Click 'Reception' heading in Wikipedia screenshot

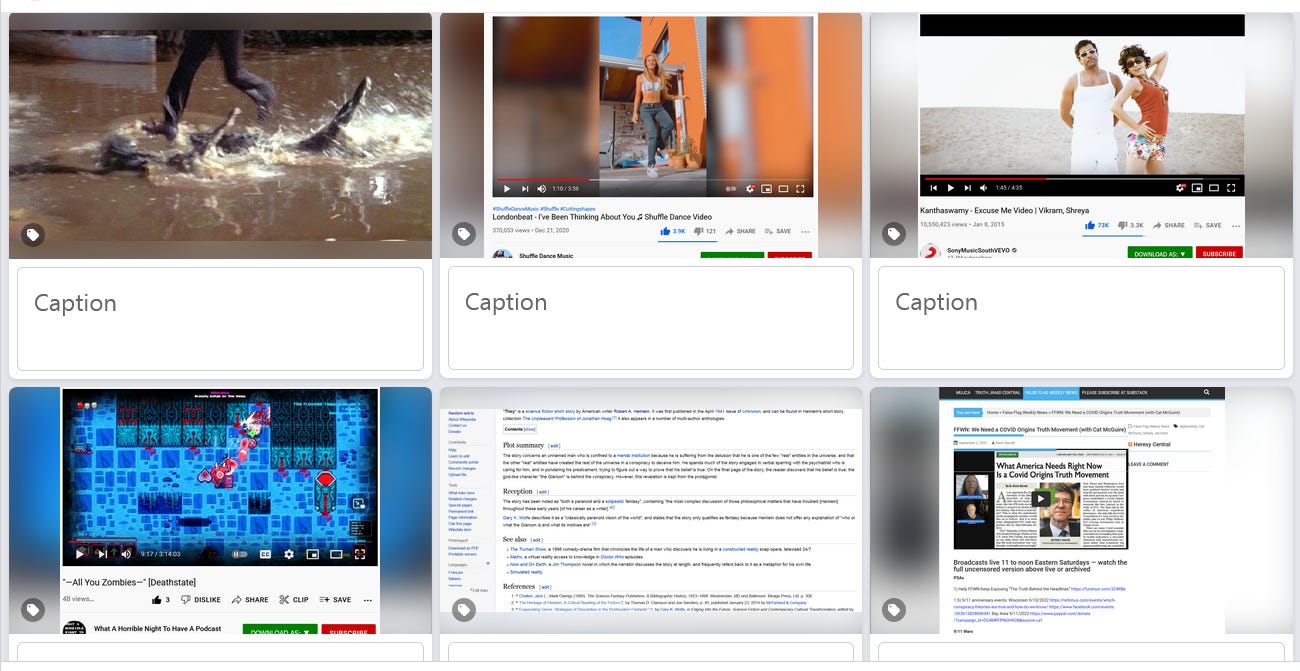pos(518,492)
